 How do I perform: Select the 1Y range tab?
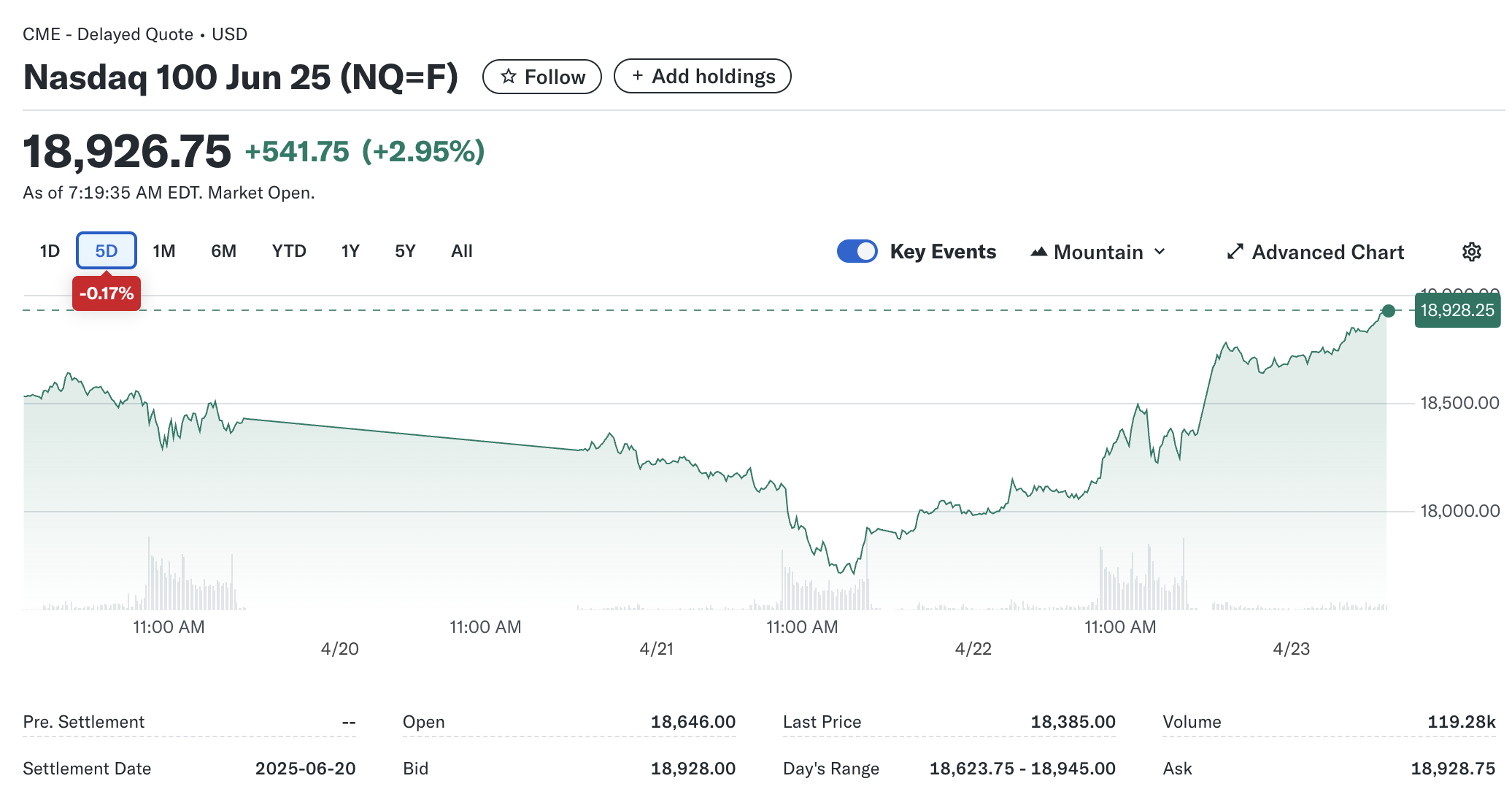[x=350, y=251]
